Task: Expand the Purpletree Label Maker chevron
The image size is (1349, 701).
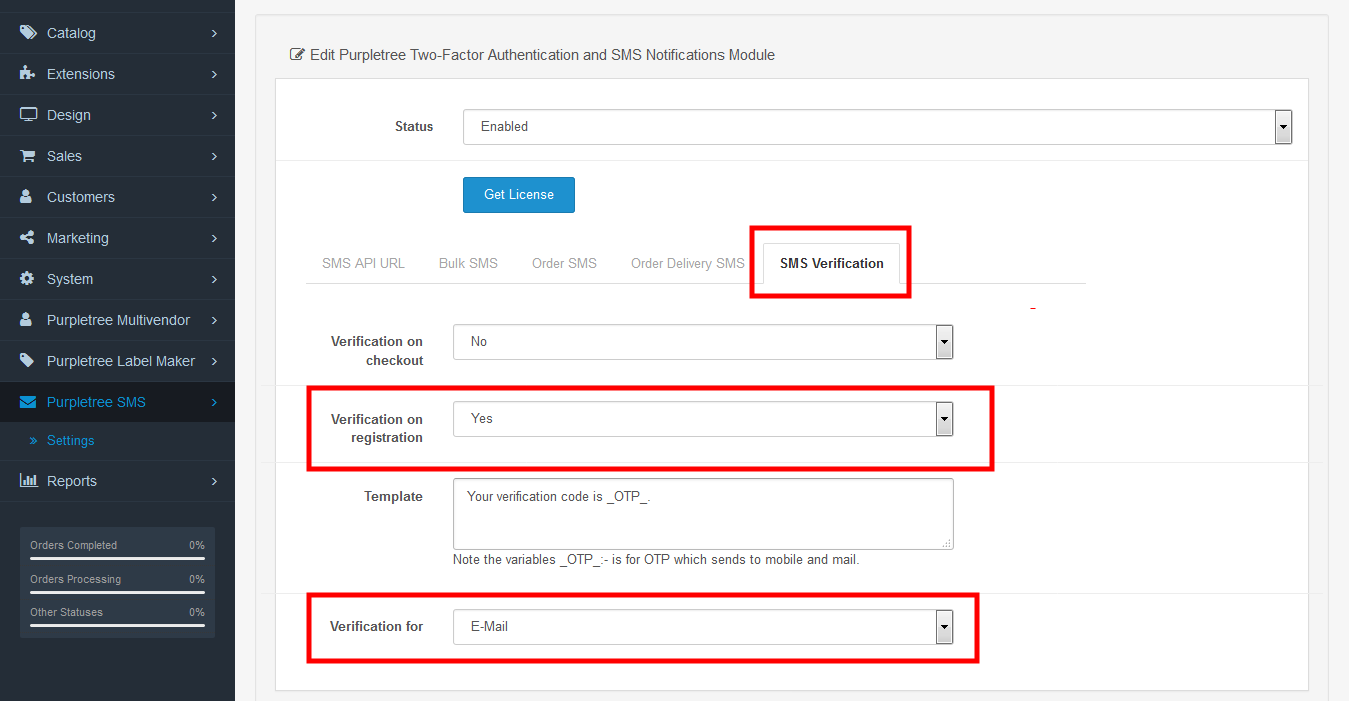Action: 214,361
